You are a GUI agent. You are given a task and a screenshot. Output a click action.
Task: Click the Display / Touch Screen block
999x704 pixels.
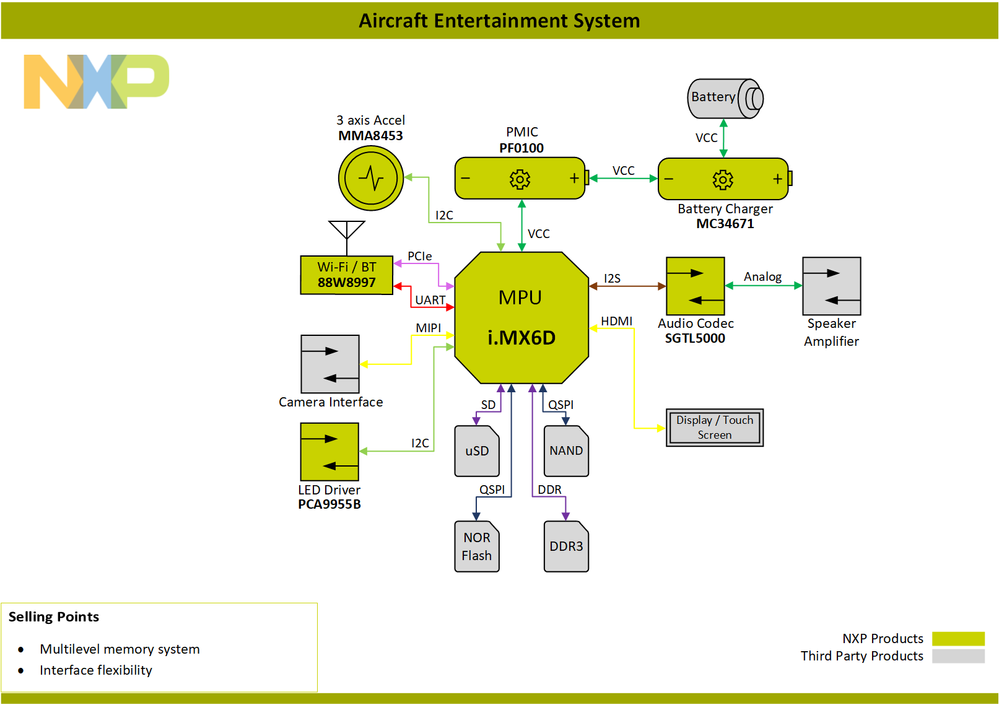click(714, 427)
